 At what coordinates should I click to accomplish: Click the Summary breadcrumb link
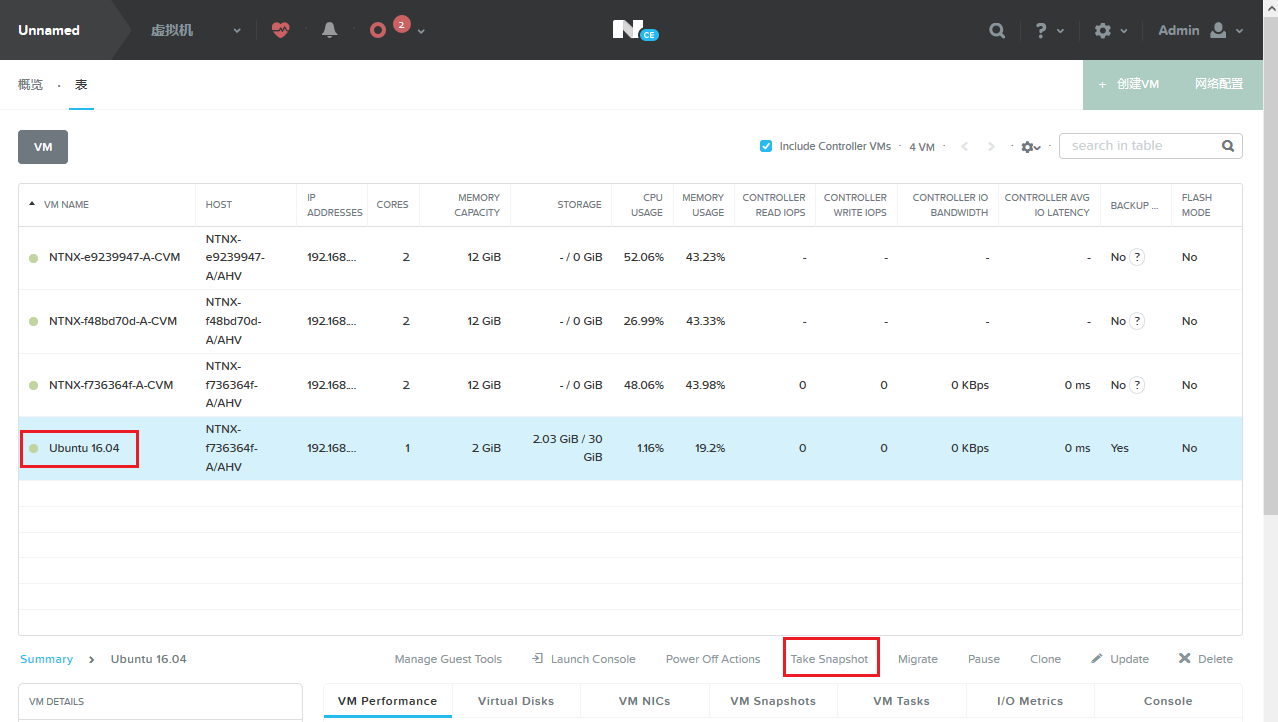coord(47,659)
